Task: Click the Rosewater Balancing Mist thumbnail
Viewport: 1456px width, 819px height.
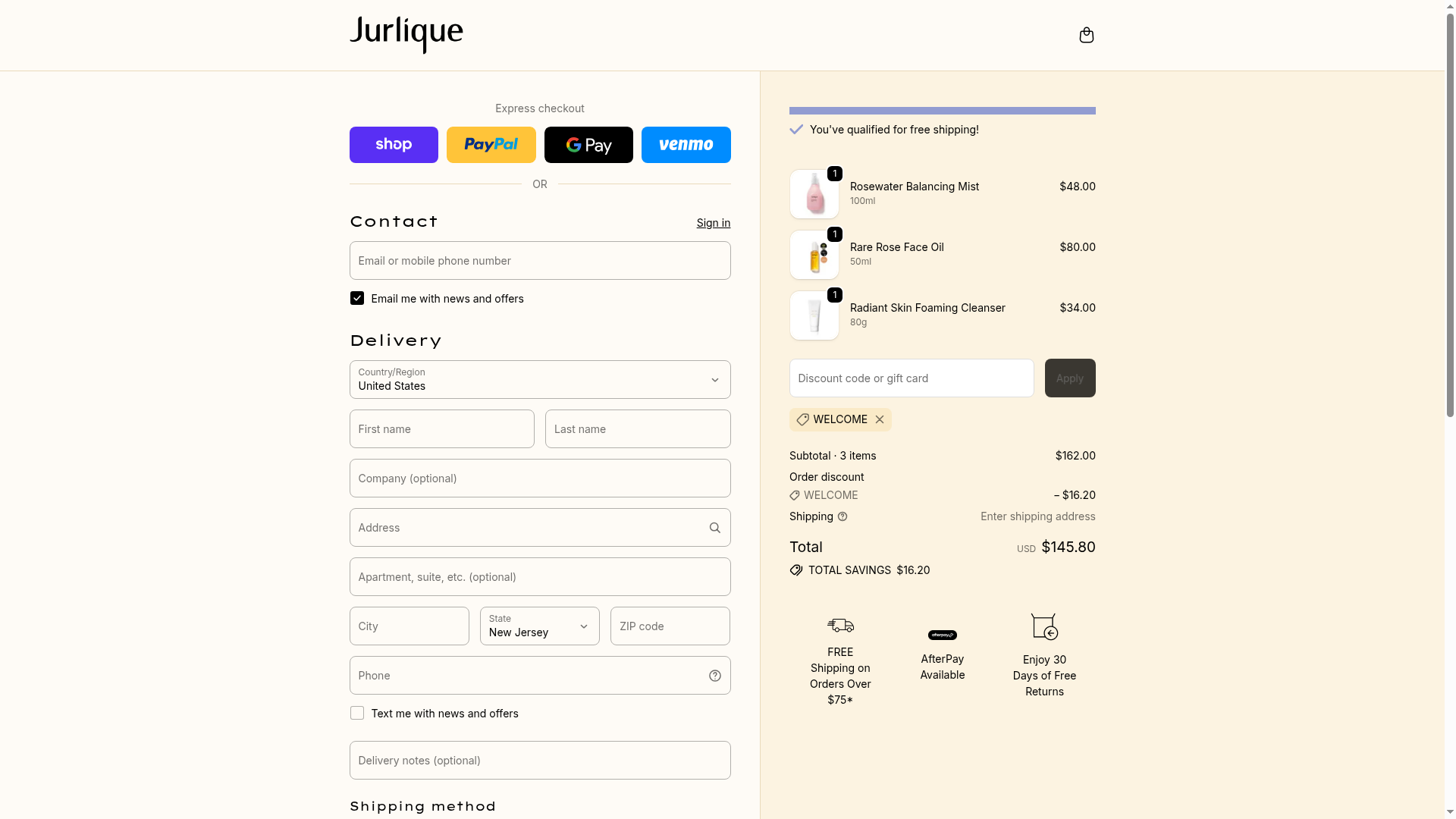Action: click(814, 195)
